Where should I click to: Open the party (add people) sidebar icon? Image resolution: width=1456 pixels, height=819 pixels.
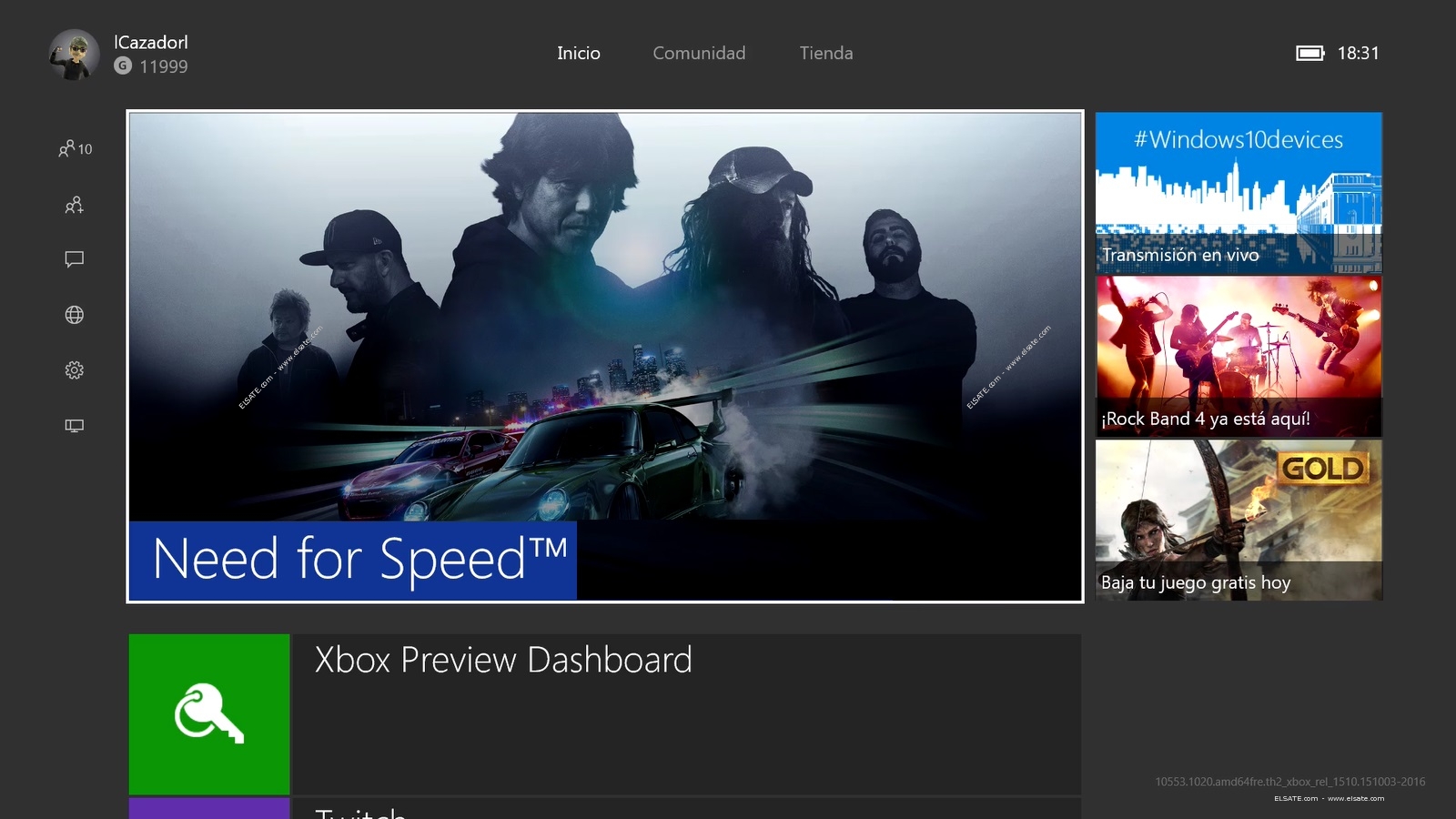coord(75,205)
